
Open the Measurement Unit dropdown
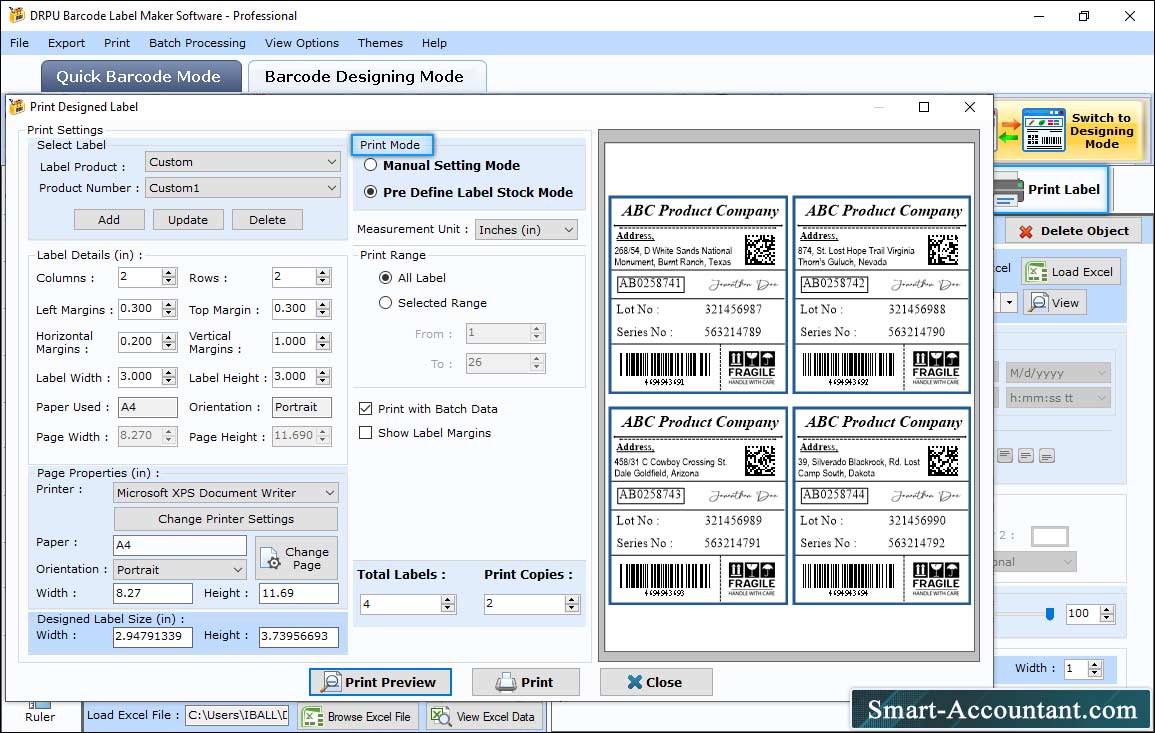[526, 230]
